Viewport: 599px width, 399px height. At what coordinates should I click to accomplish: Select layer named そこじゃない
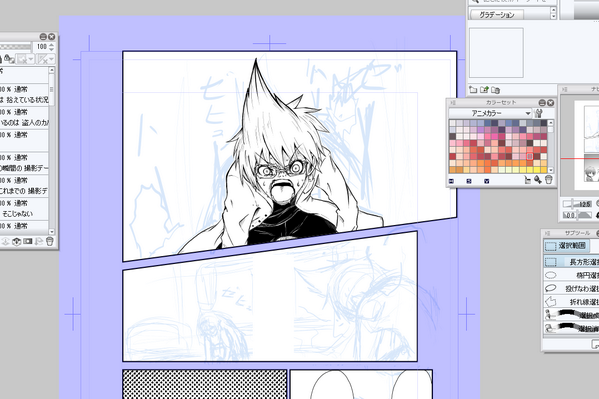click(x=24, y=209)
